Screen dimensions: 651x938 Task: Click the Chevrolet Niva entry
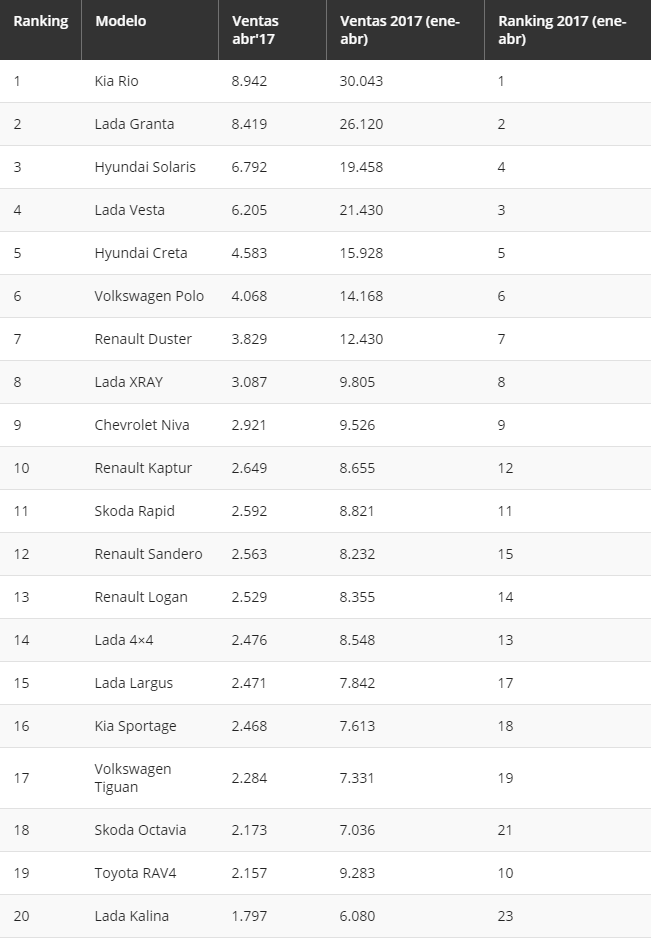142,425
